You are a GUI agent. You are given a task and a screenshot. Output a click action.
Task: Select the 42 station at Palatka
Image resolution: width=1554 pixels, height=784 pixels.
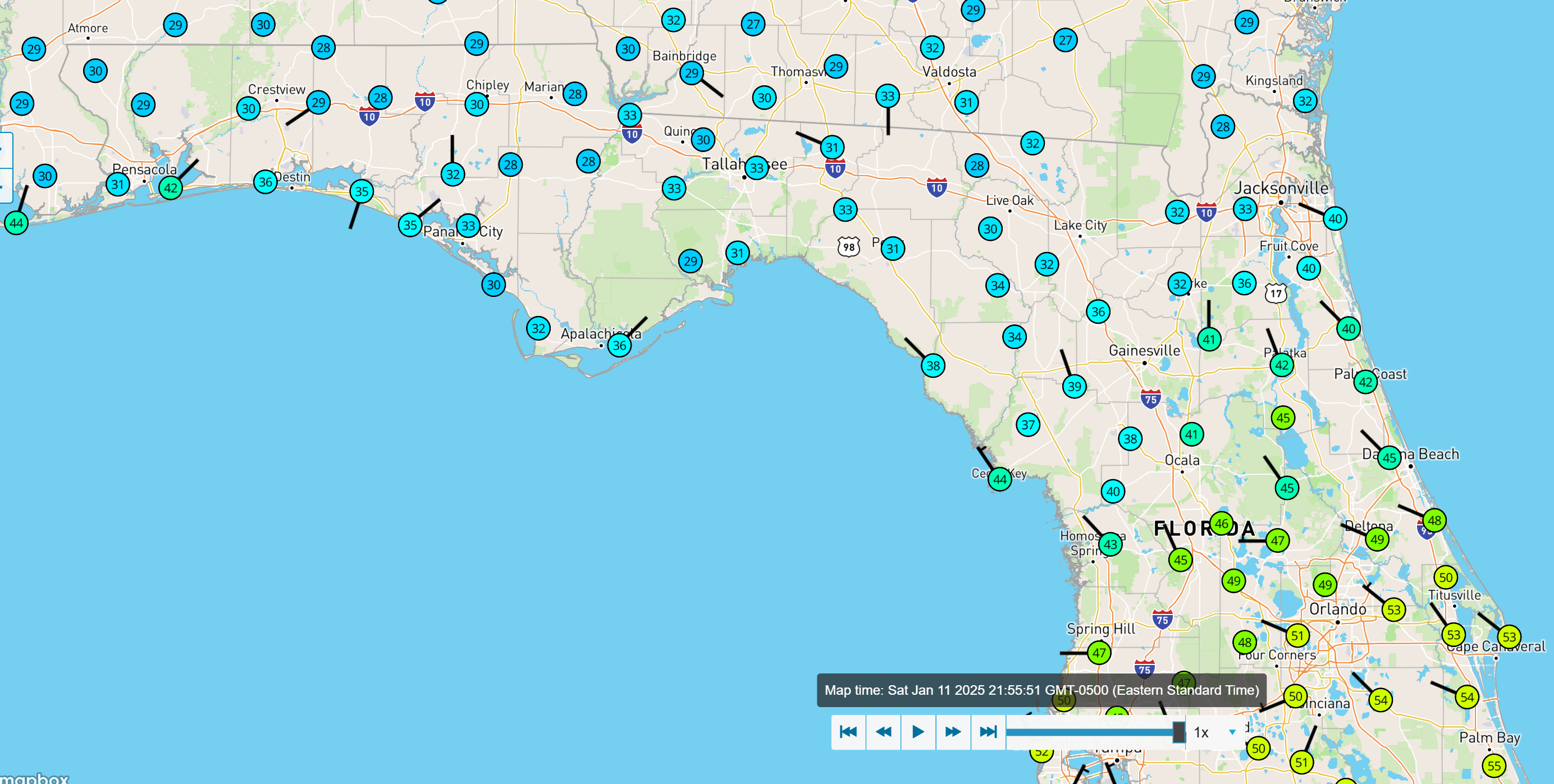point(1282,365)
